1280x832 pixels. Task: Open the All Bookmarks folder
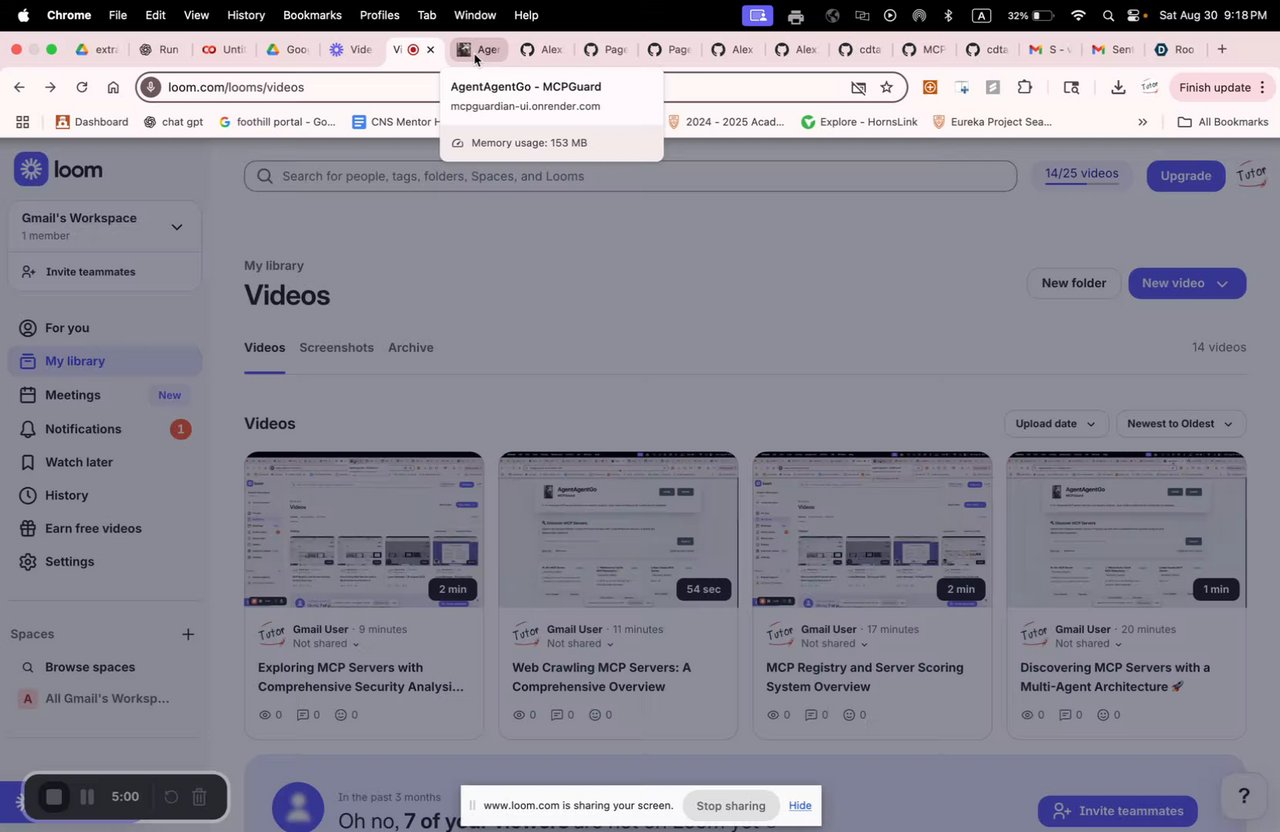coord(1223,122)
